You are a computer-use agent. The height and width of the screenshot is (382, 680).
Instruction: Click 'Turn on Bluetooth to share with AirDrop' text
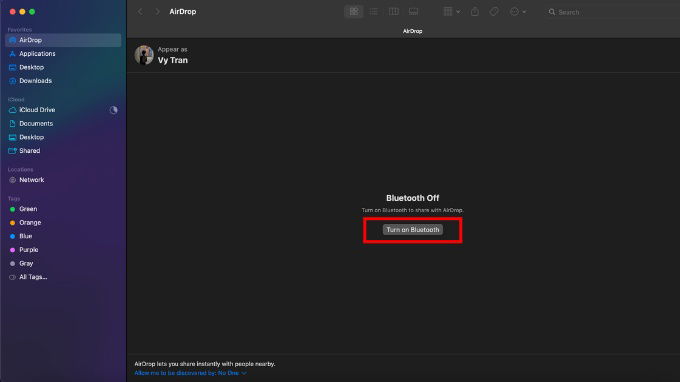pos(412,210)
